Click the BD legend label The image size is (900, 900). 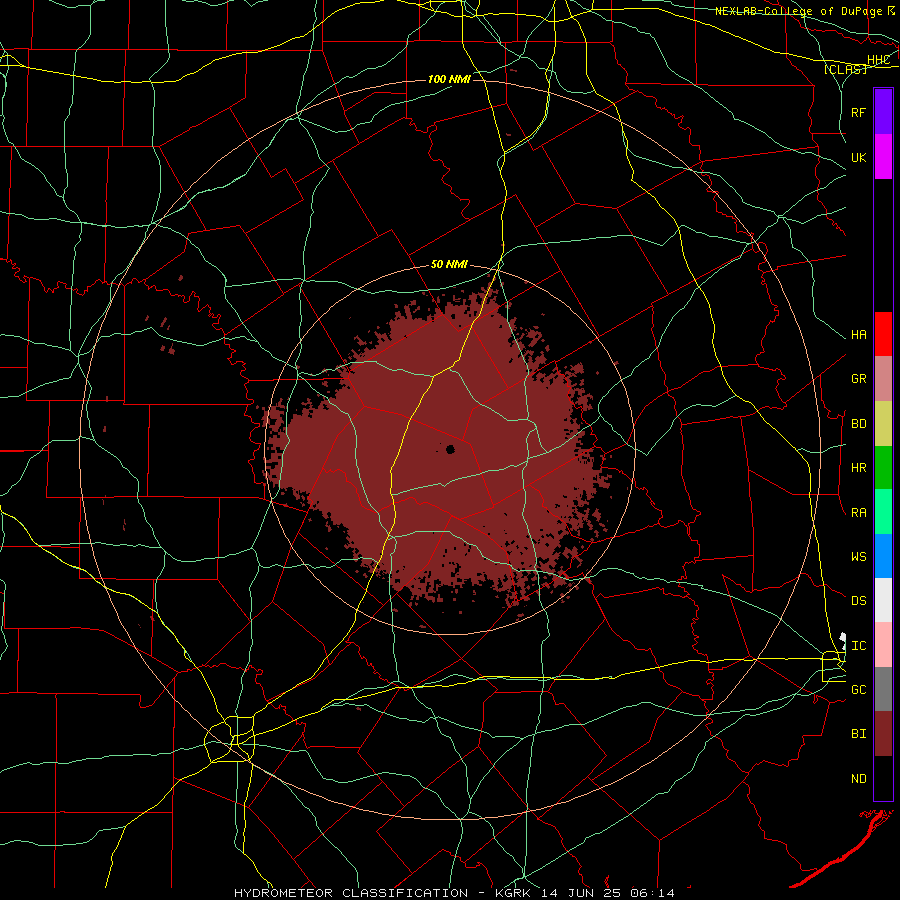click(x=859, y=424)
